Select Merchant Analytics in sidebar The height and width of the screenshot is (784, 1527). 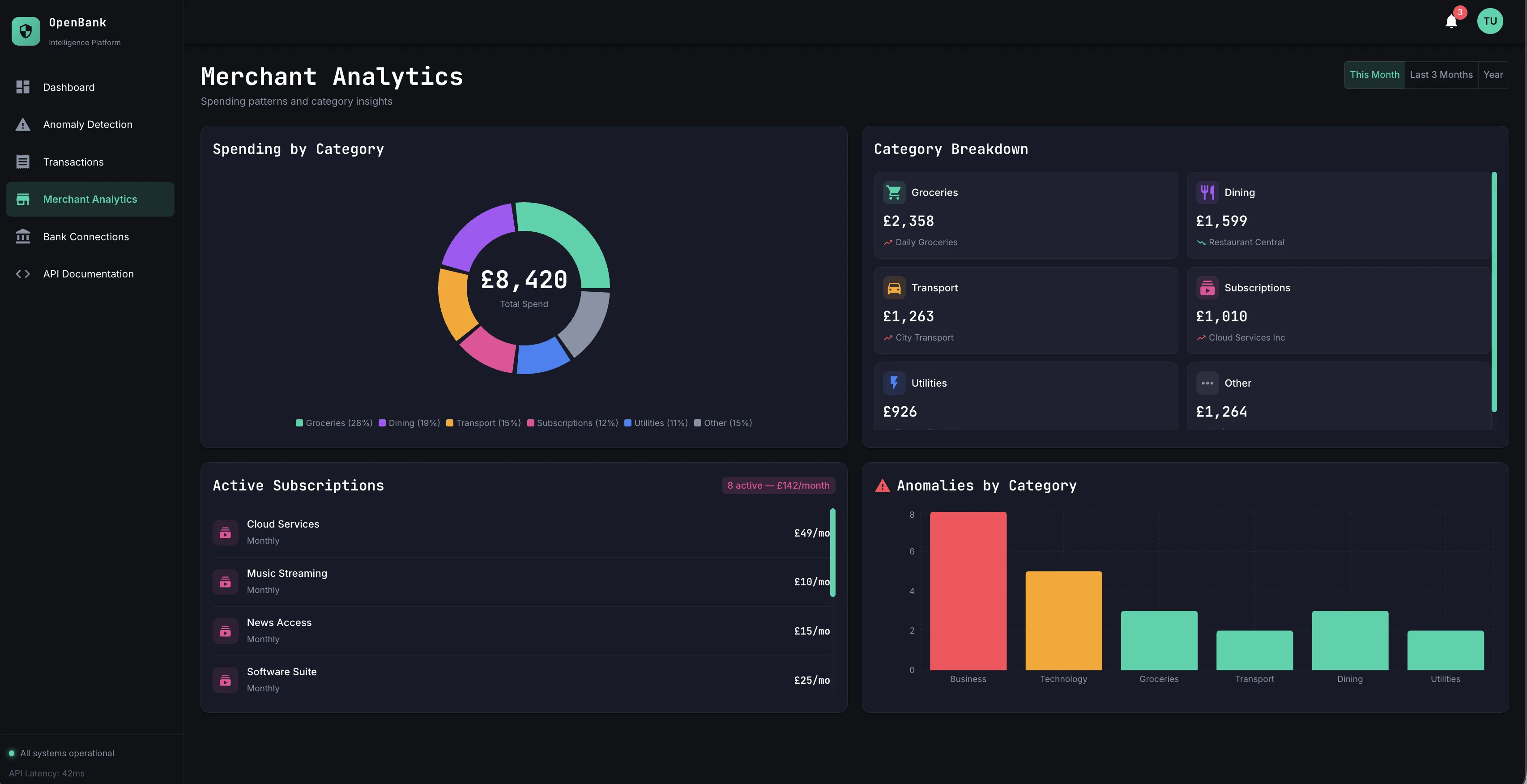point(90,199)
